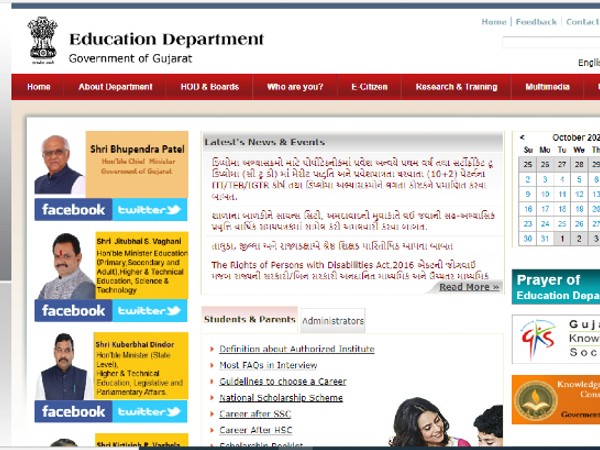Open Bhupendra Patel's Twitter link

click(x=149, y=210)
